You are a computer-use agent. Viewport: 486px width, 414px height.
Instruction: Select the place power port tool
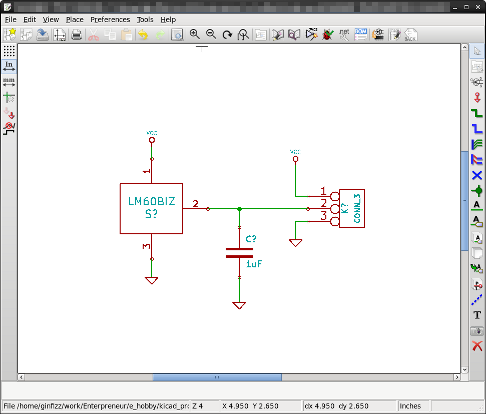point(477,98)
